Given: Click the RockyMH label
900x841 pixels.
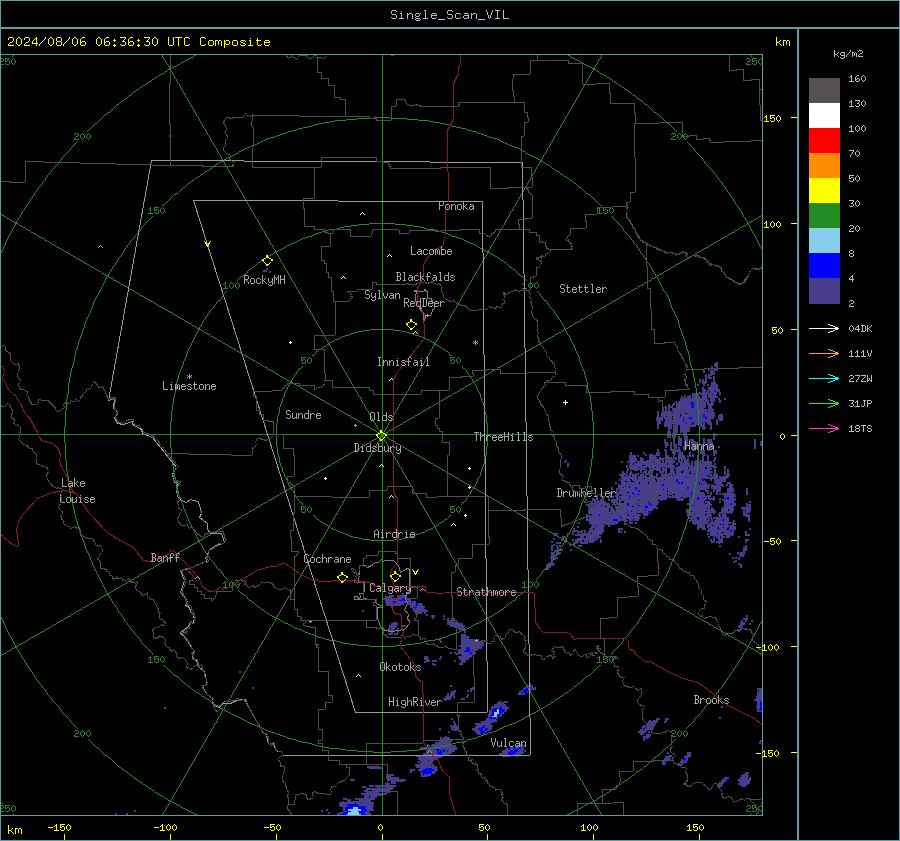Looking at the screenshot, I should pos(264,280).
